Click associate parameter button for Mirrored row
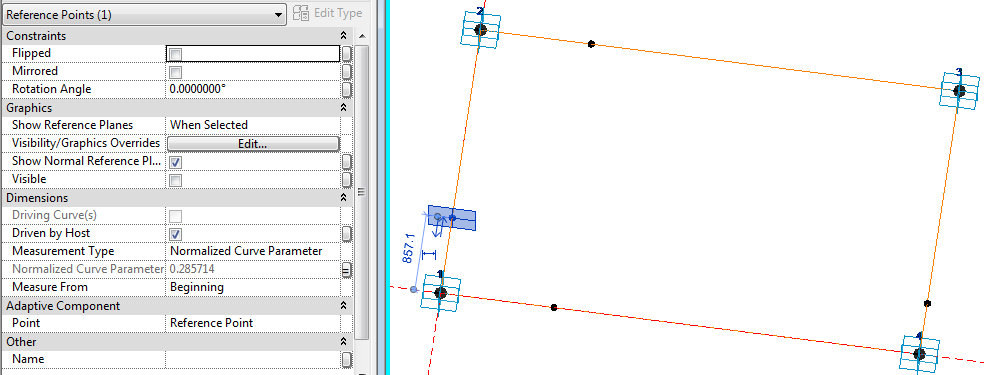The image size is (984, 375). [346, 71]
